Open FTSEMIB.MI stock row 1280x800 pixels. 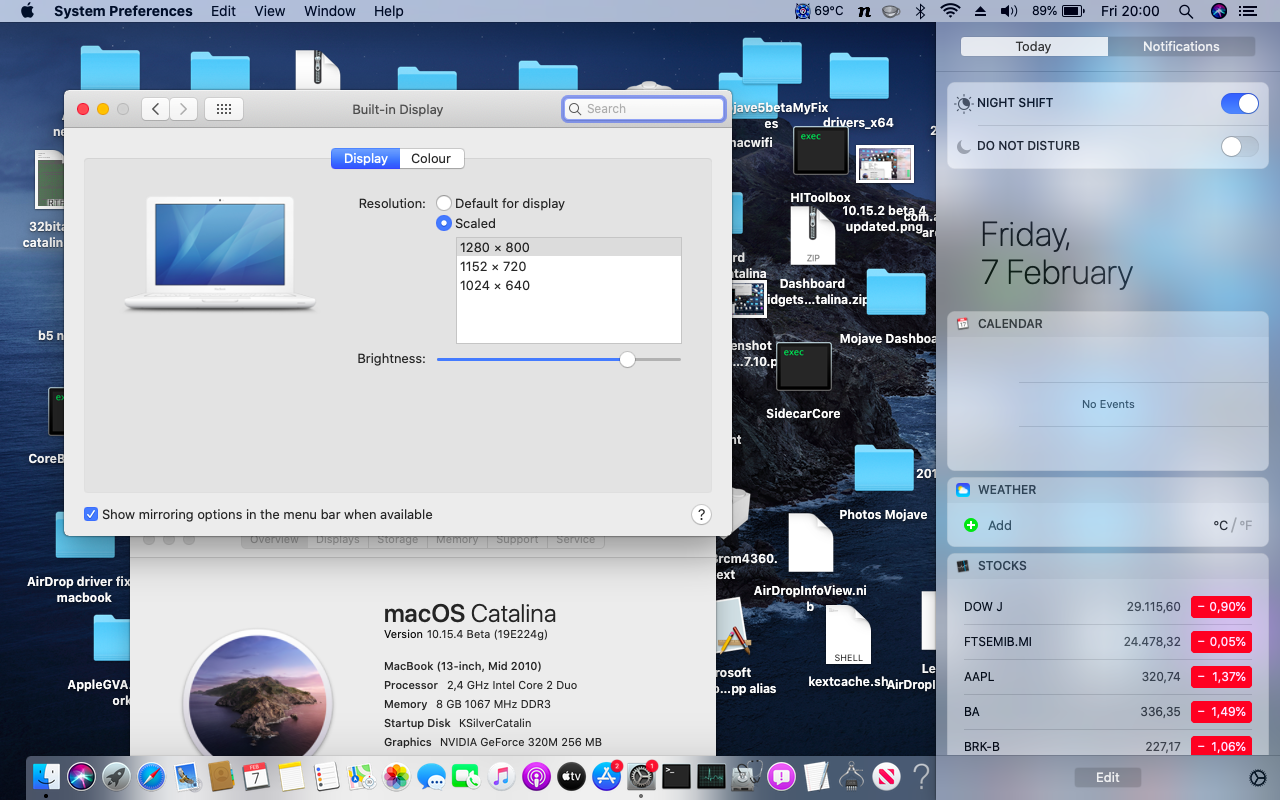point(1108,642)
